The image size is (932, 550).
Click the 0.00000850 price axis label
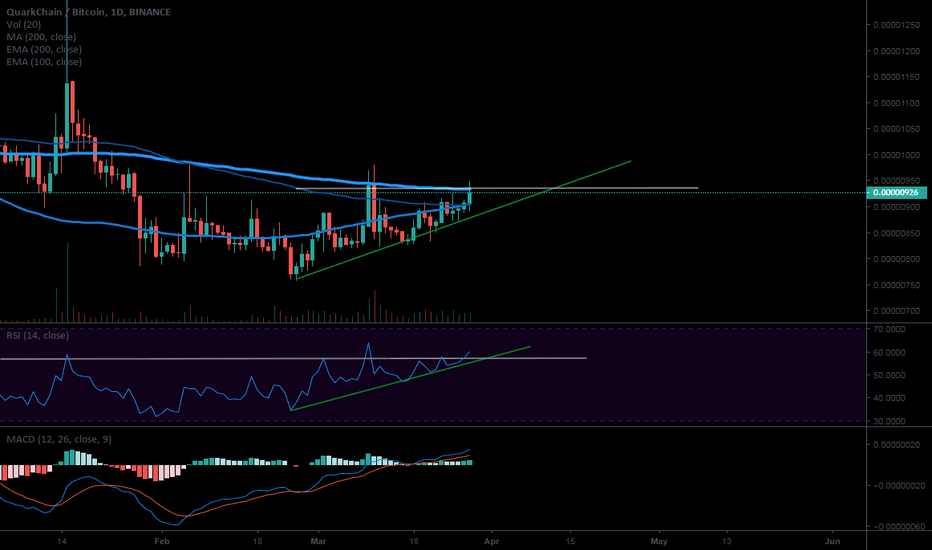(896, 233)
